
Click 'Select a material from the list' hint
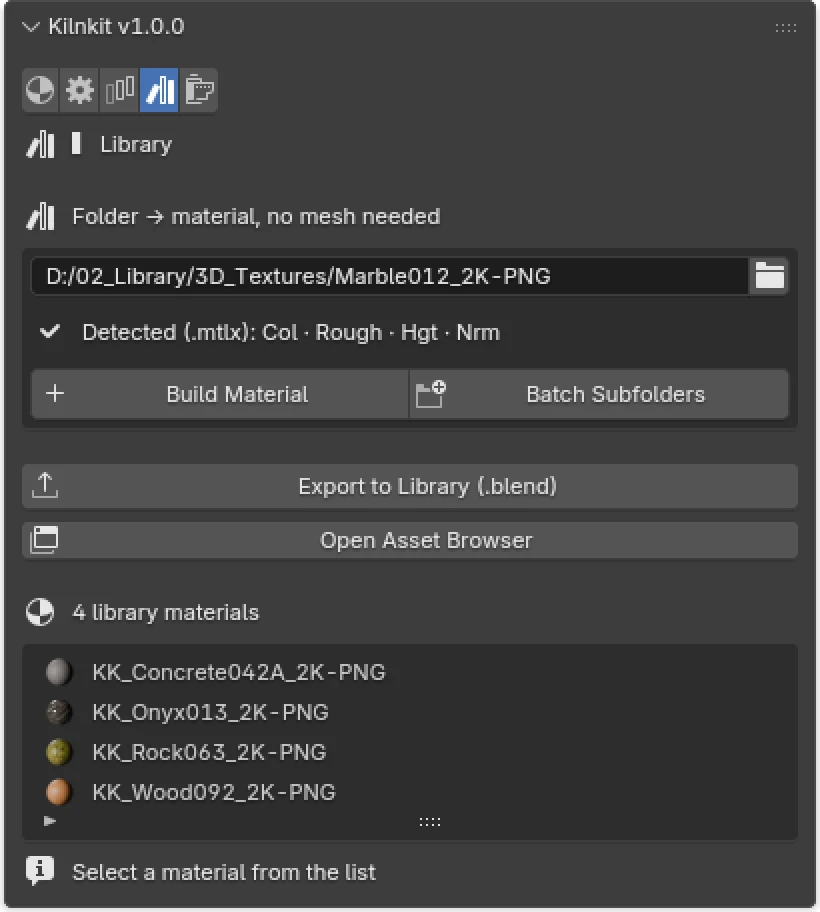click(224, 872)
